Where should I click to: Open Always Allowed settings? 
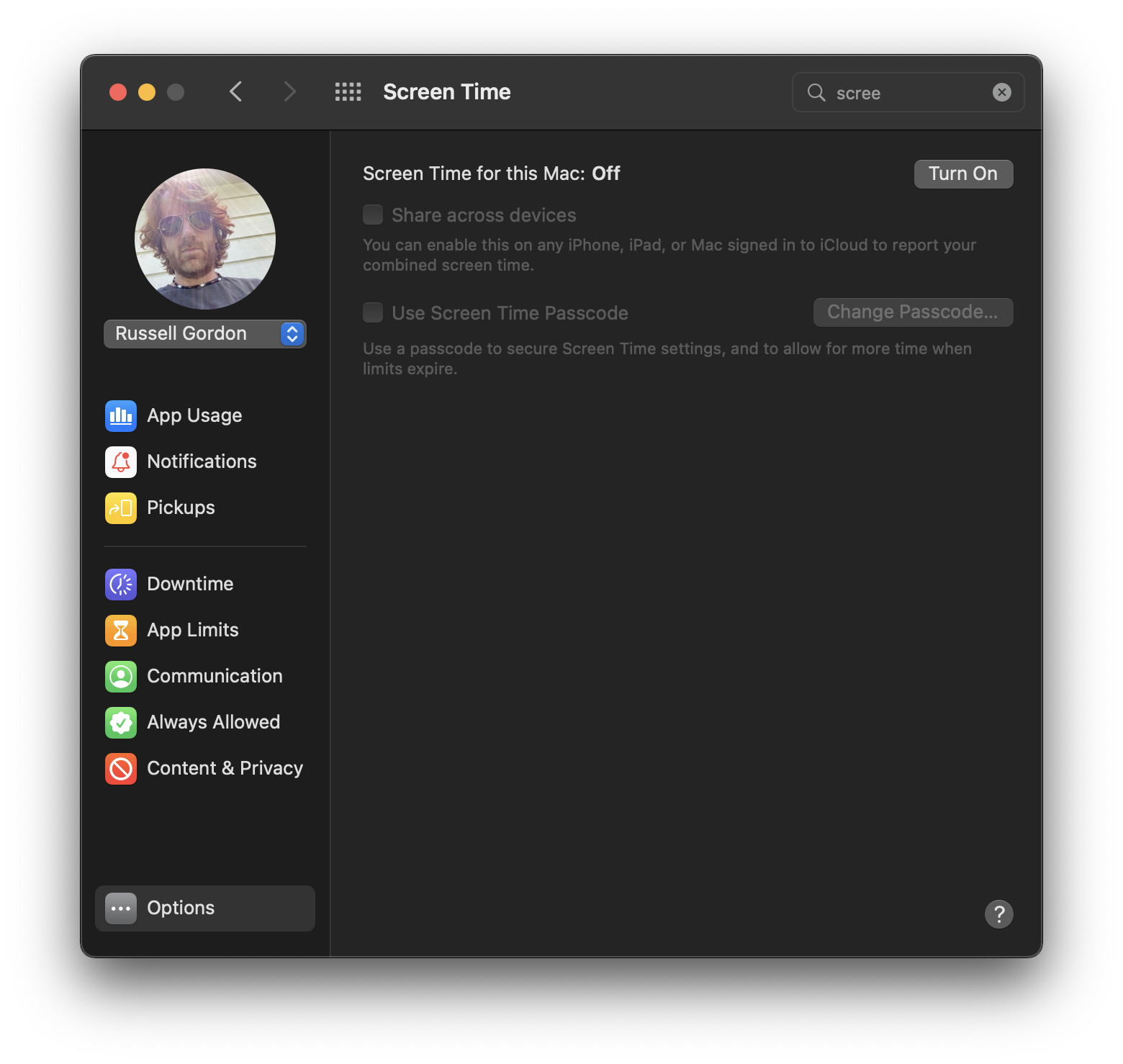pos(205,722)
